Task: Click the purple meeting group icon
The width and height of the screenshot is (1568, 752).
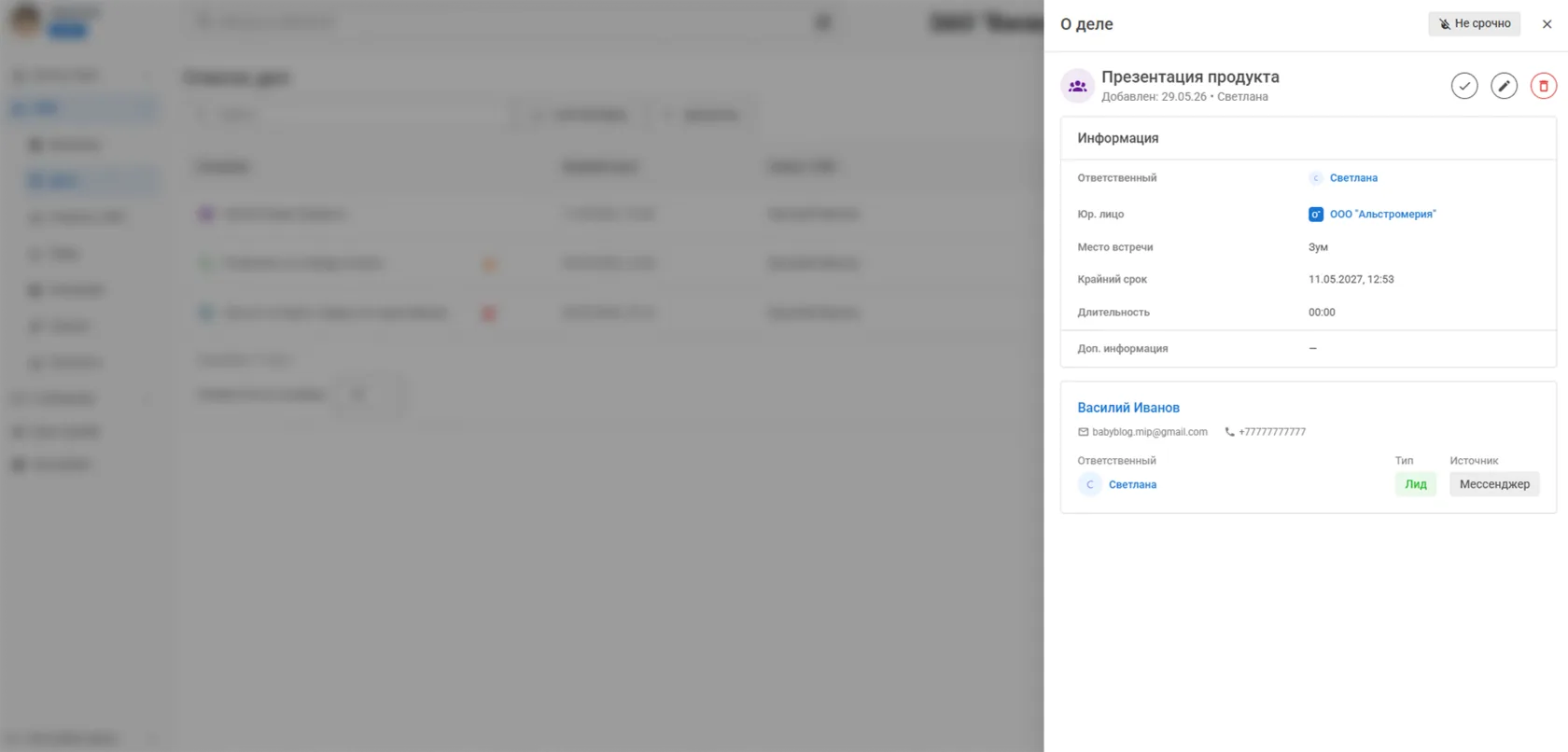Action: pyautogui.click(x=1078, y=86)
